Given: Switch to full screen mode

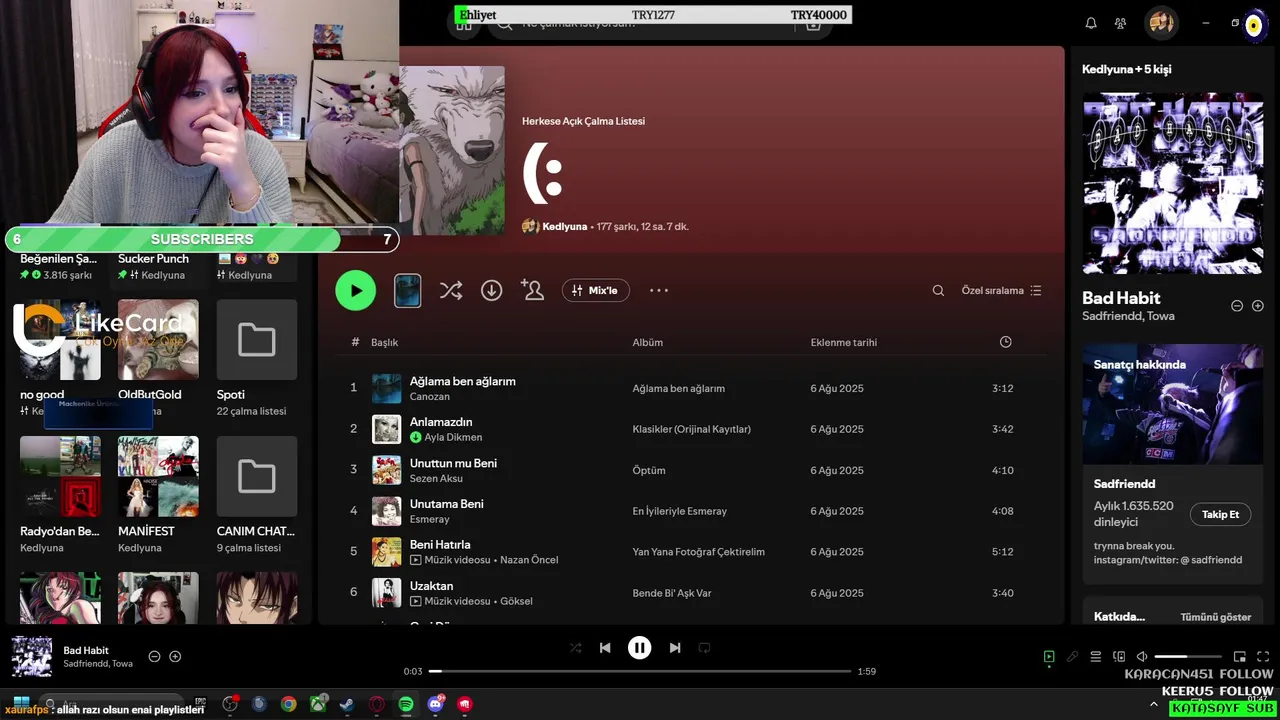Looking at the screenshot, I should pyautogui.click(x=1262, y=657).
